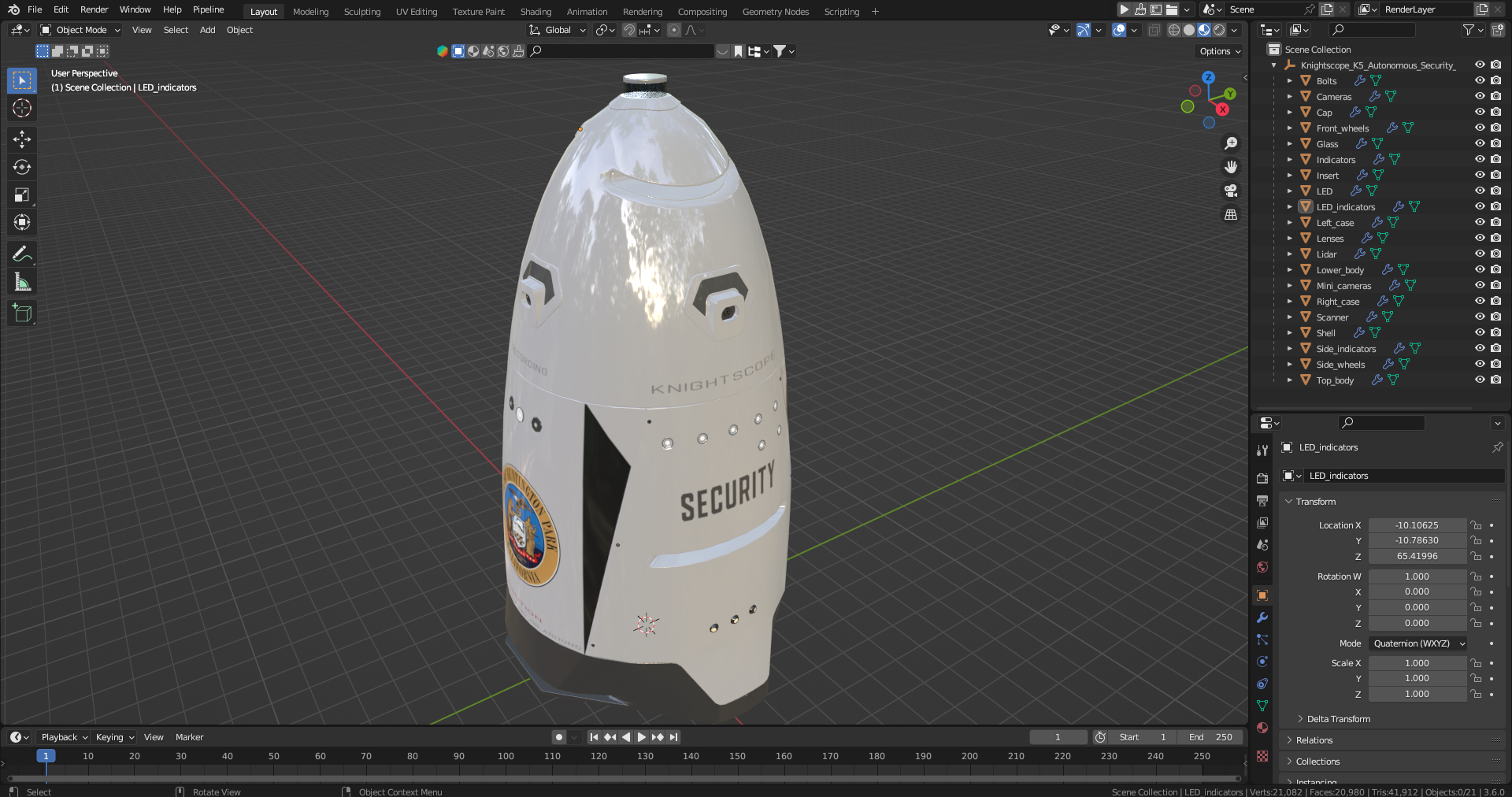The width and height of the screenshot is (1512, 797).
Task: Expand the Top_body tree item
Action: (1289, 380)
